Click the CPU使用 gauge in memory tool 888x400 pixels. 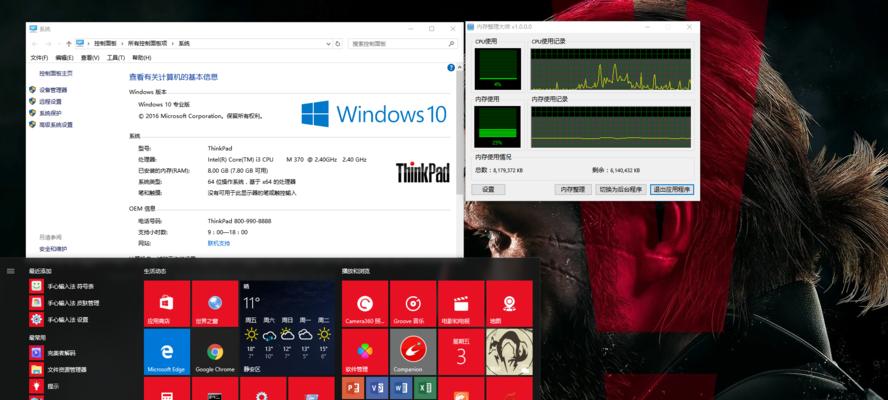(497, 69)
